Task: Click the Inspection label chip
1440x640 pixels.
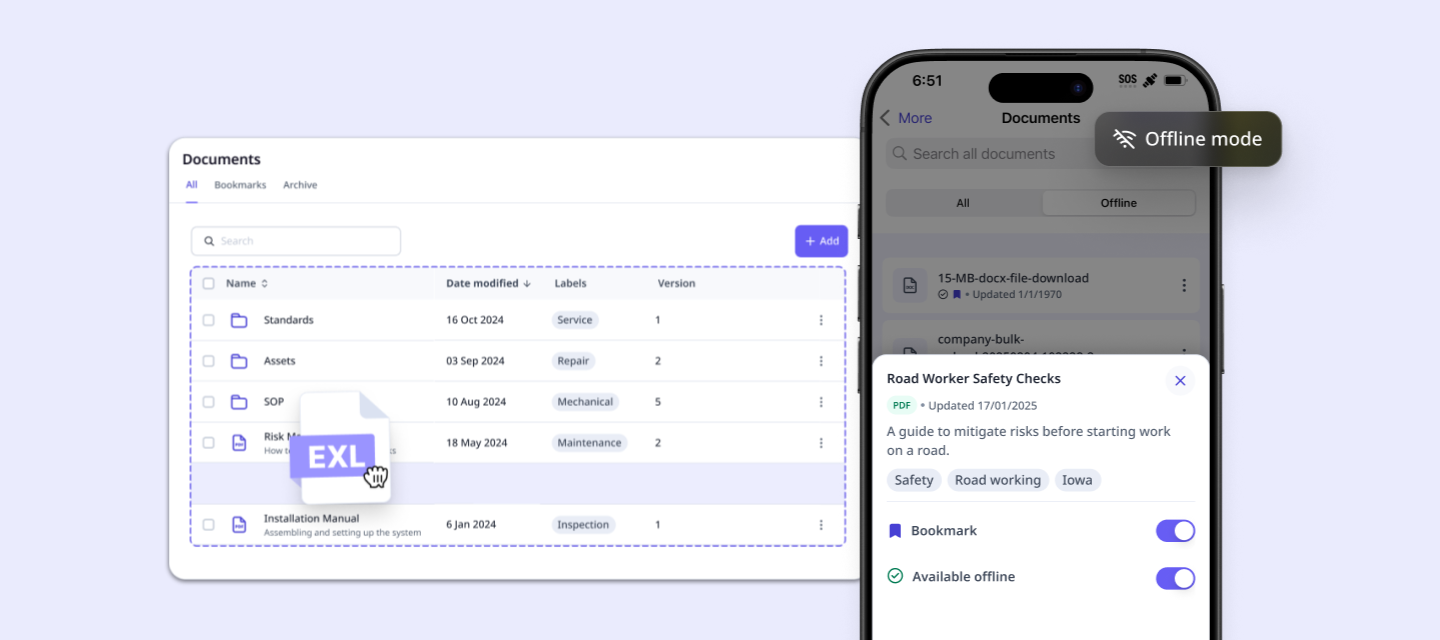Action: (583, 525)
